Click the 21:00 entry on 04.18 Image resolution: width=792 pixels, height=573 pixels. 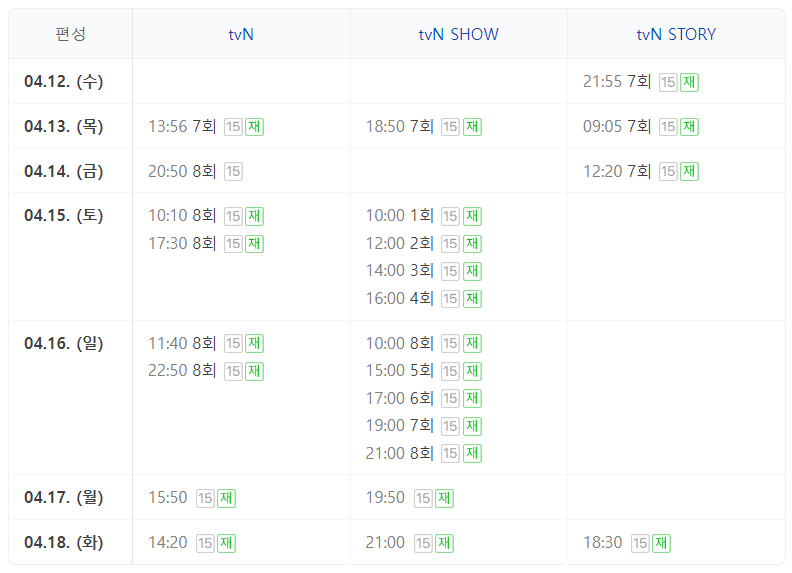tap(385, 543)
